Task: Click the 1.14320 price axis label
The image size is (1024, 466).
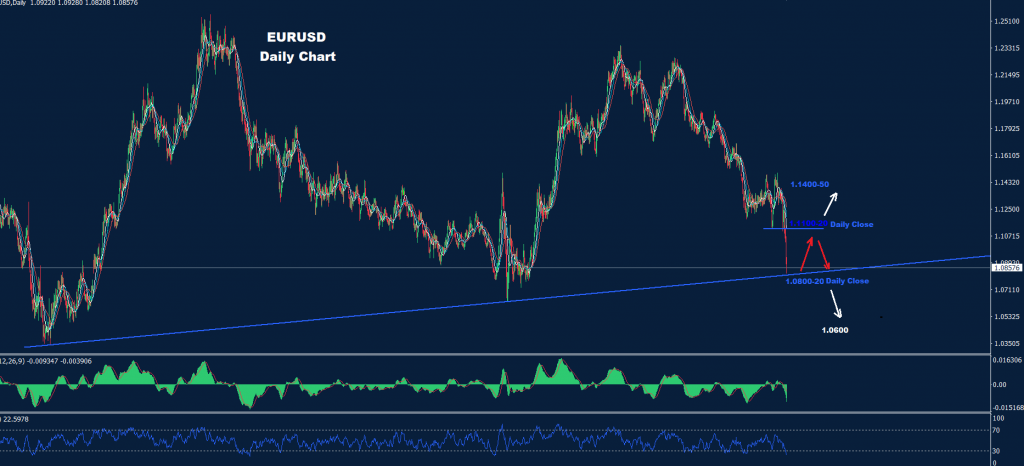Action: [x=1007, y=182]
